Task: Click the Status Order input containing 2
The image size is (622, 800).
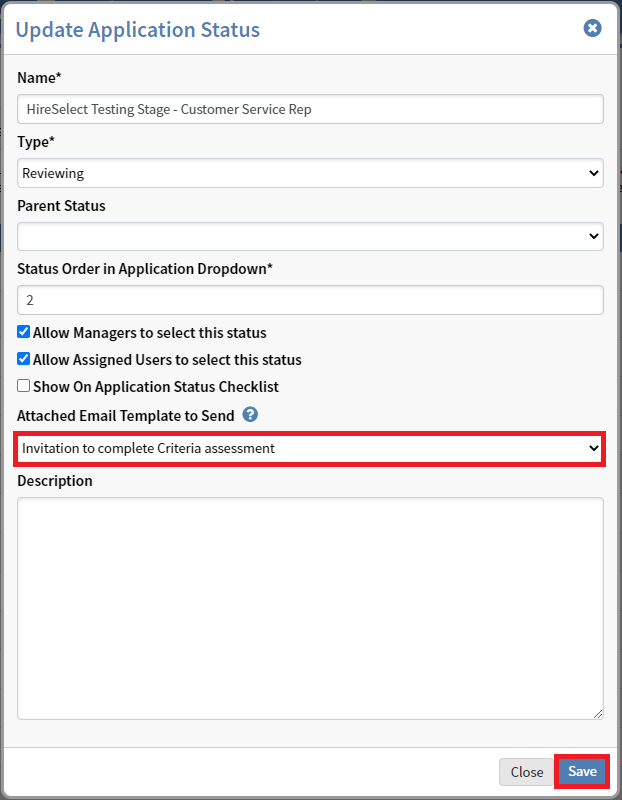Action: point(310,299)
